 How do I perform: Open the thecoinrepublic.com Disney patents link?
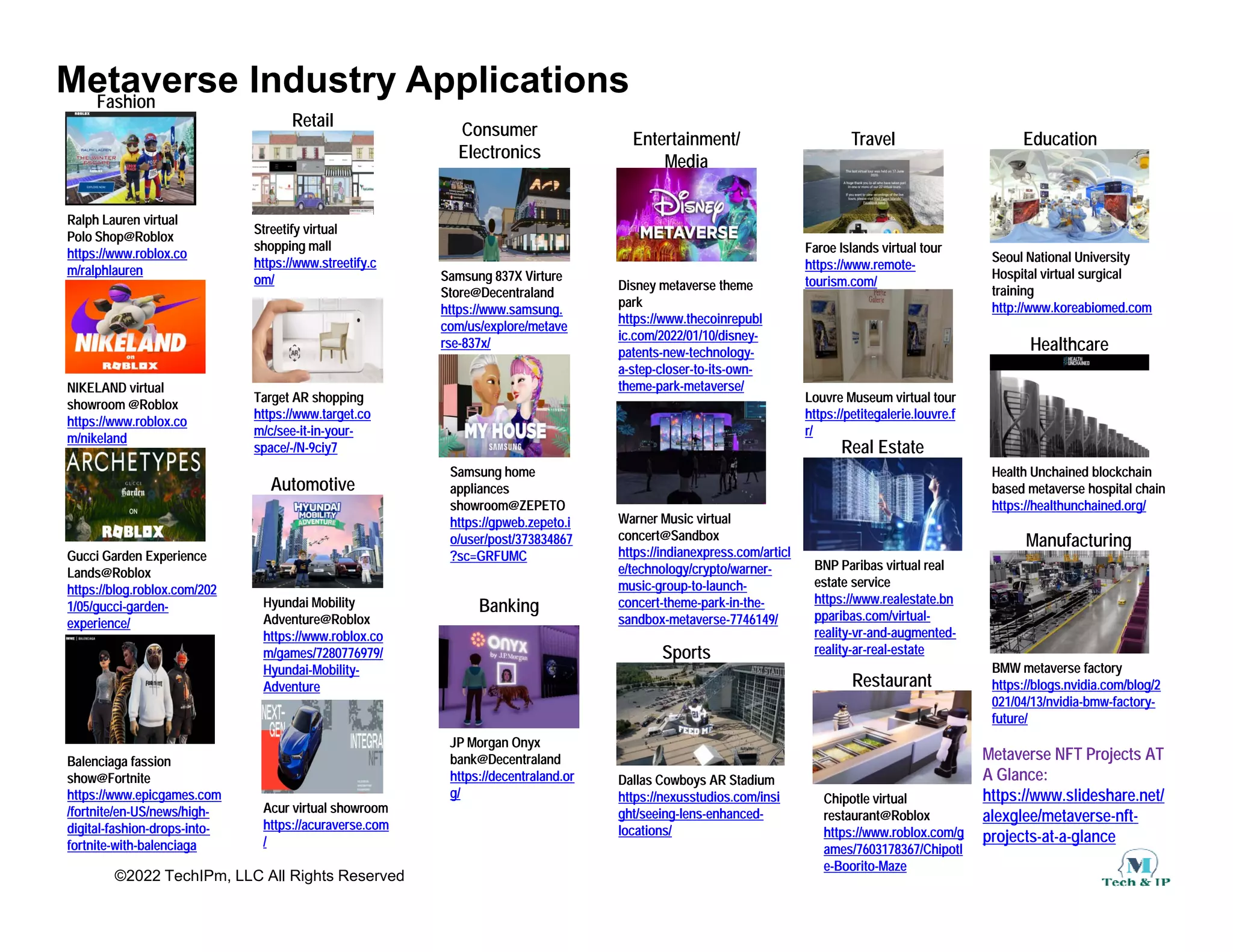tap(690, 352)
